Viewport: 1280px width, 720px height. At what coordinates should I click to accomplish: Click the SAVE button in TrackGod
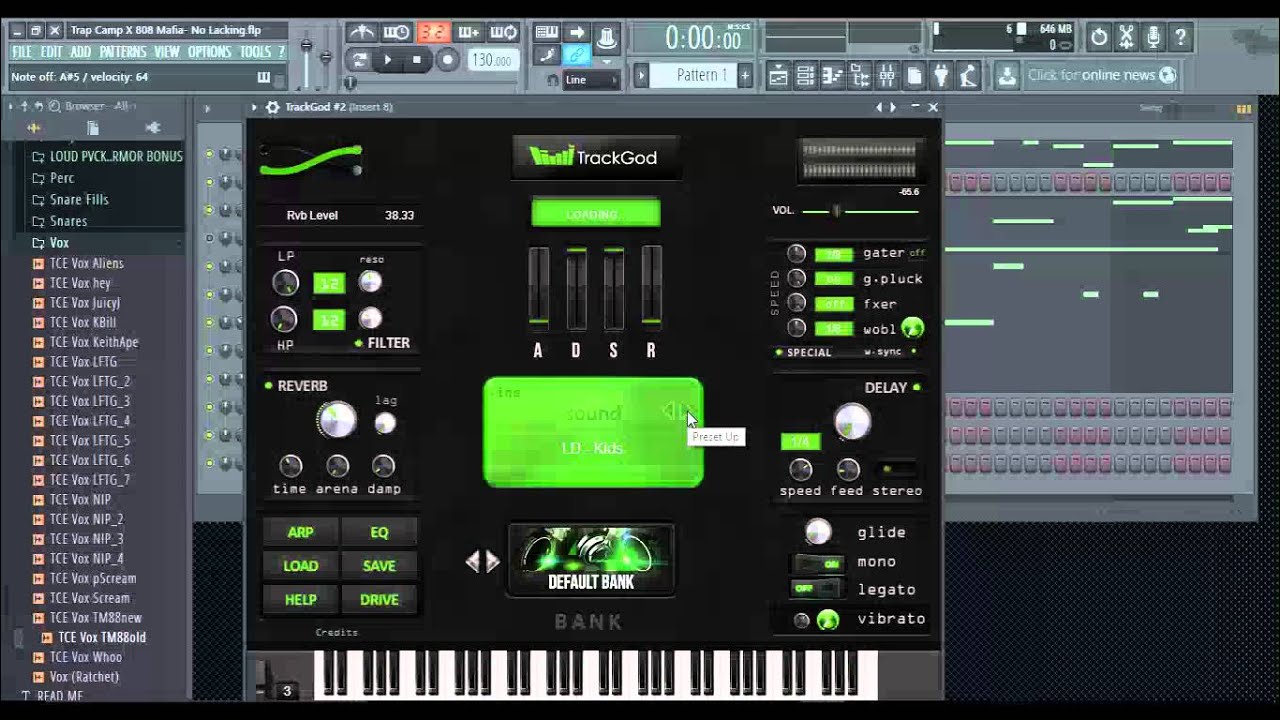click(379, 566)
